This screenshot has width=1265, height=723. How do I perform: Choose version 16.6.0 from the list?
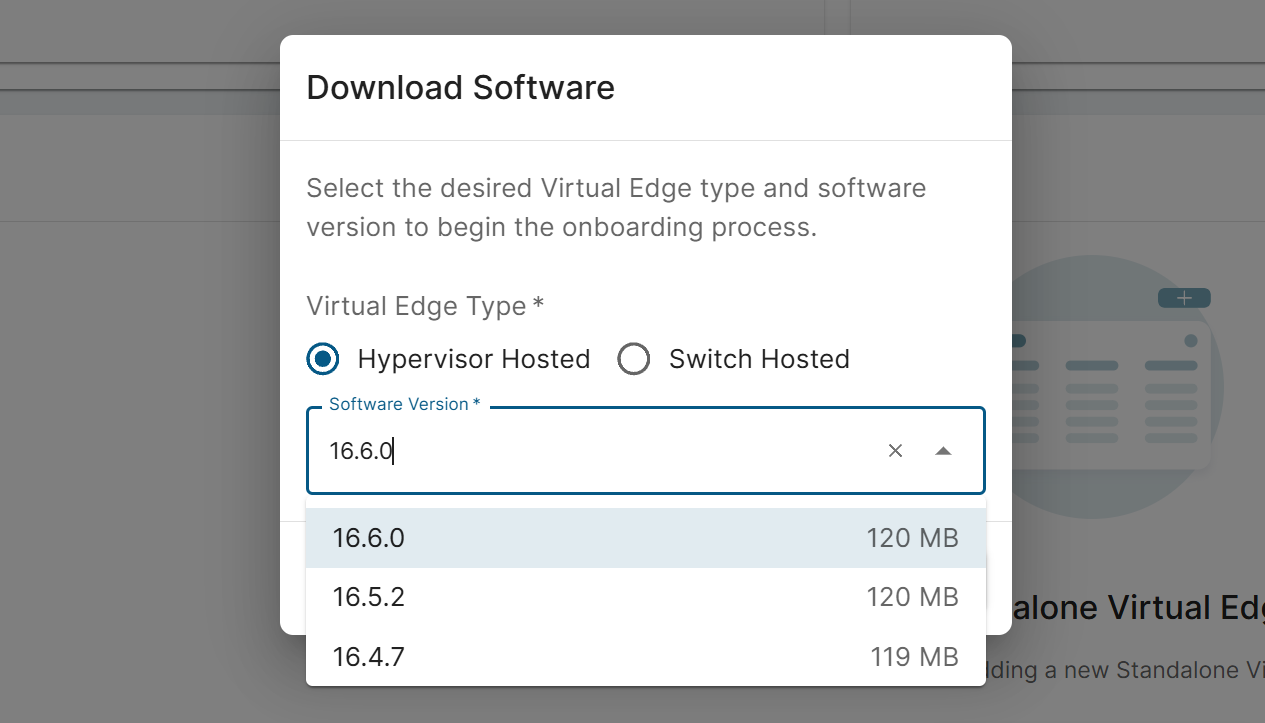pos(369,538)
